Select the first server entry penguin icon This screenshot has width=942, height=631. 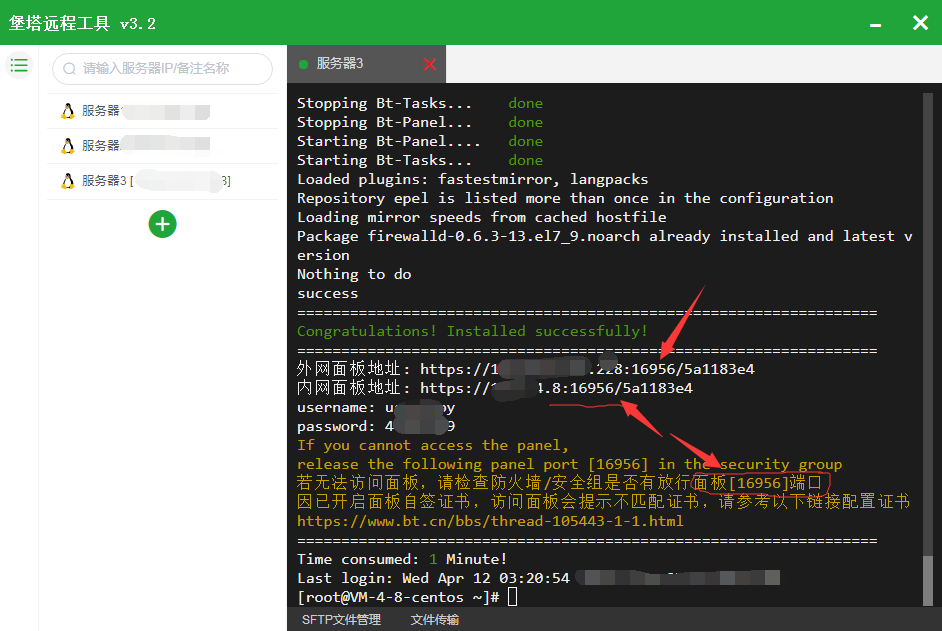coord(68,111)
